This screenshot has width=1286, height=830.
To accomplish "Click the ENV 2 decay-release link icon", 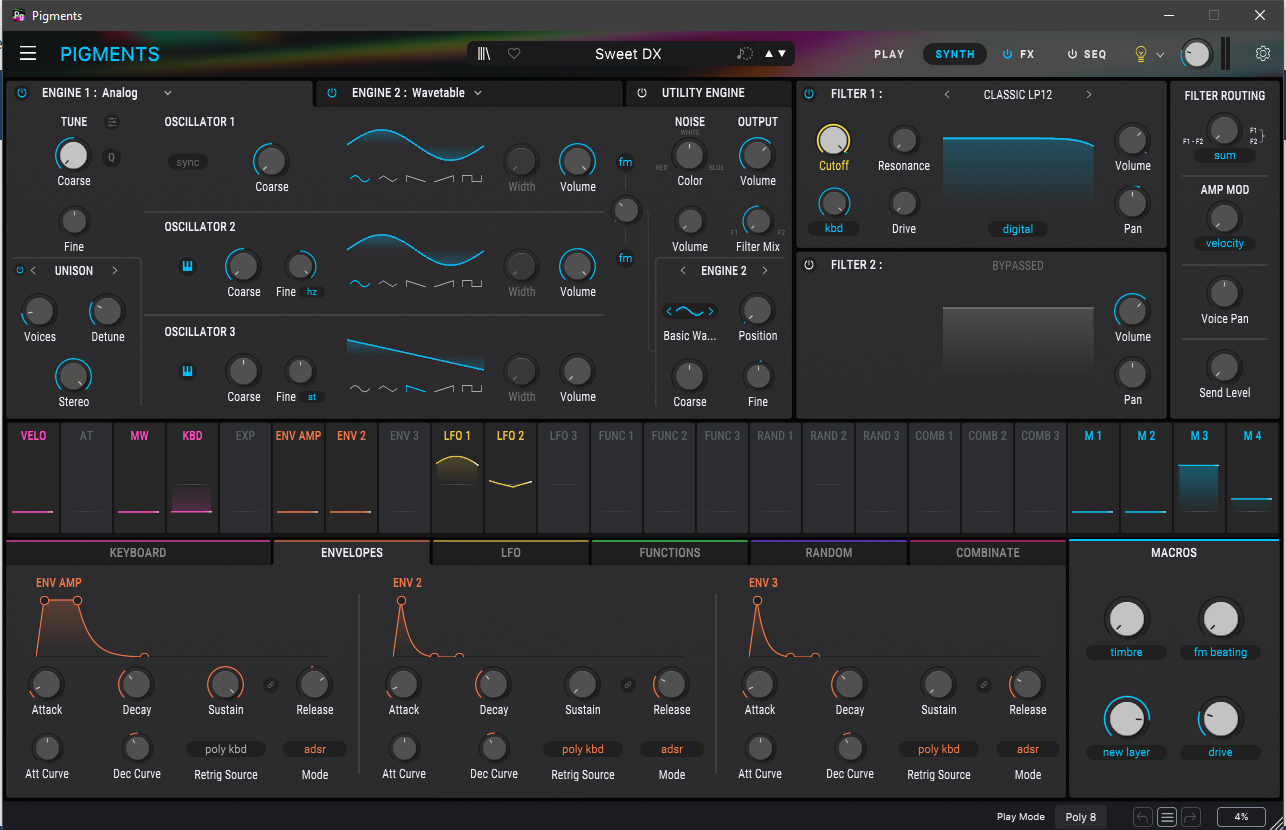I will point(627,685).
